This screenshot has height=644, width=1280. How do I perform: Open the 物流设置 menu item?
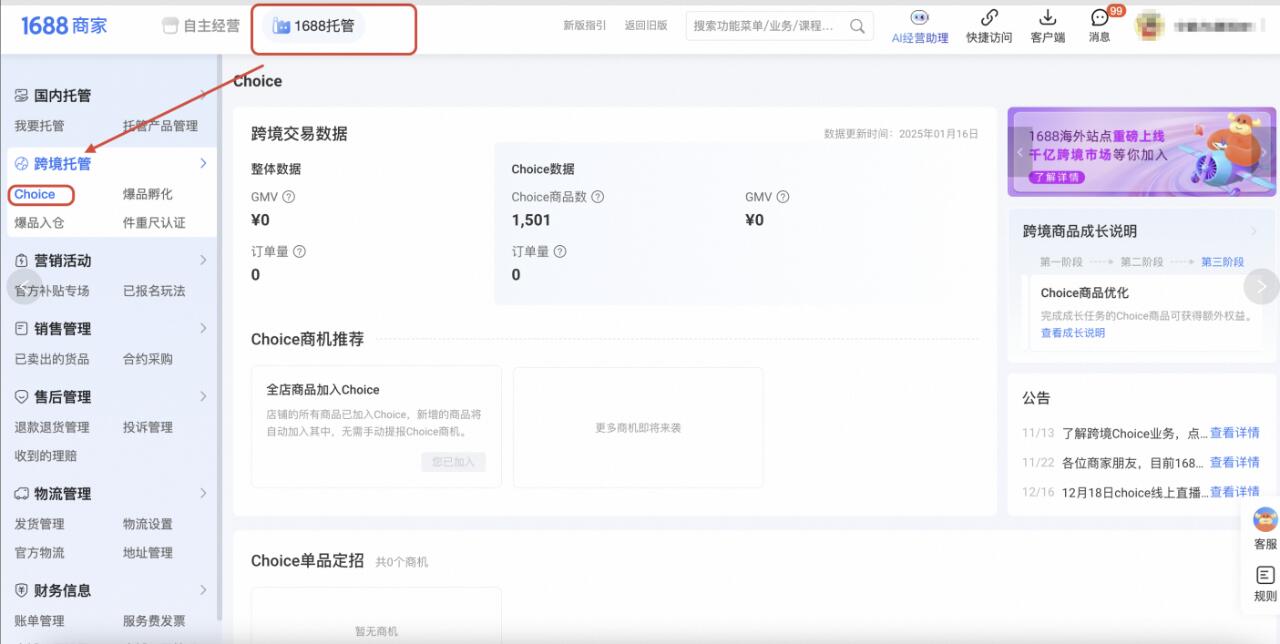[x=148, y=524]
